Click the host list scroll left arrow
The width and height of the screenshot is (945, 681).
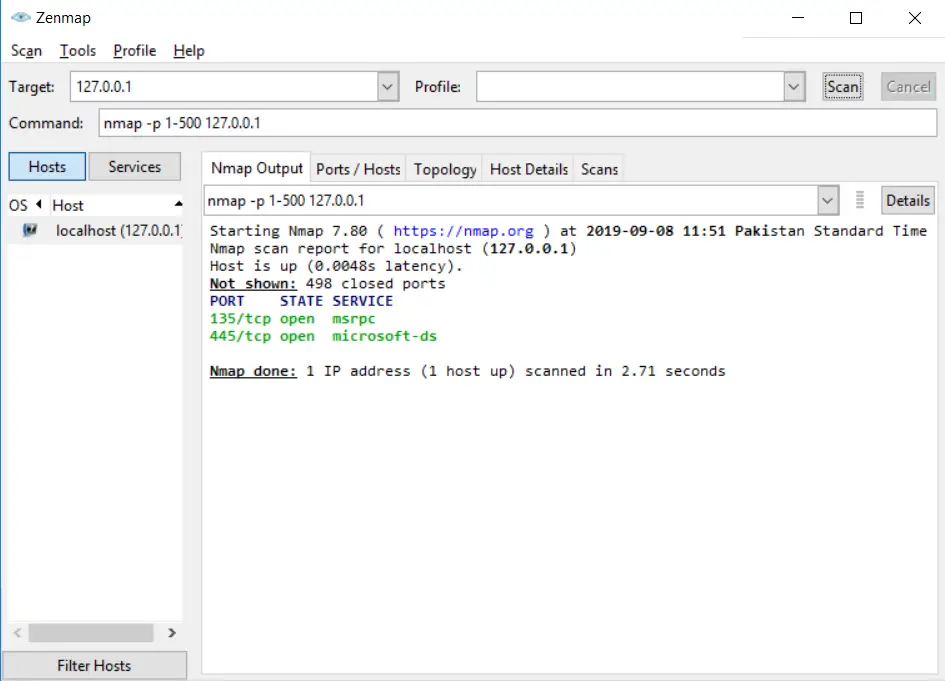click(x=17, y=633)
